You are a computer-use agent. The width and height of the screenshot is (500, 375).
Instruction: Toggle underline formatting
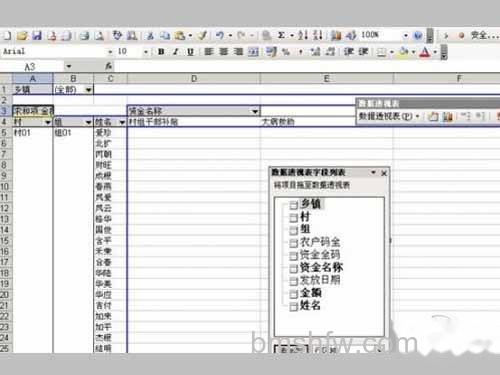tap(190, 52)
